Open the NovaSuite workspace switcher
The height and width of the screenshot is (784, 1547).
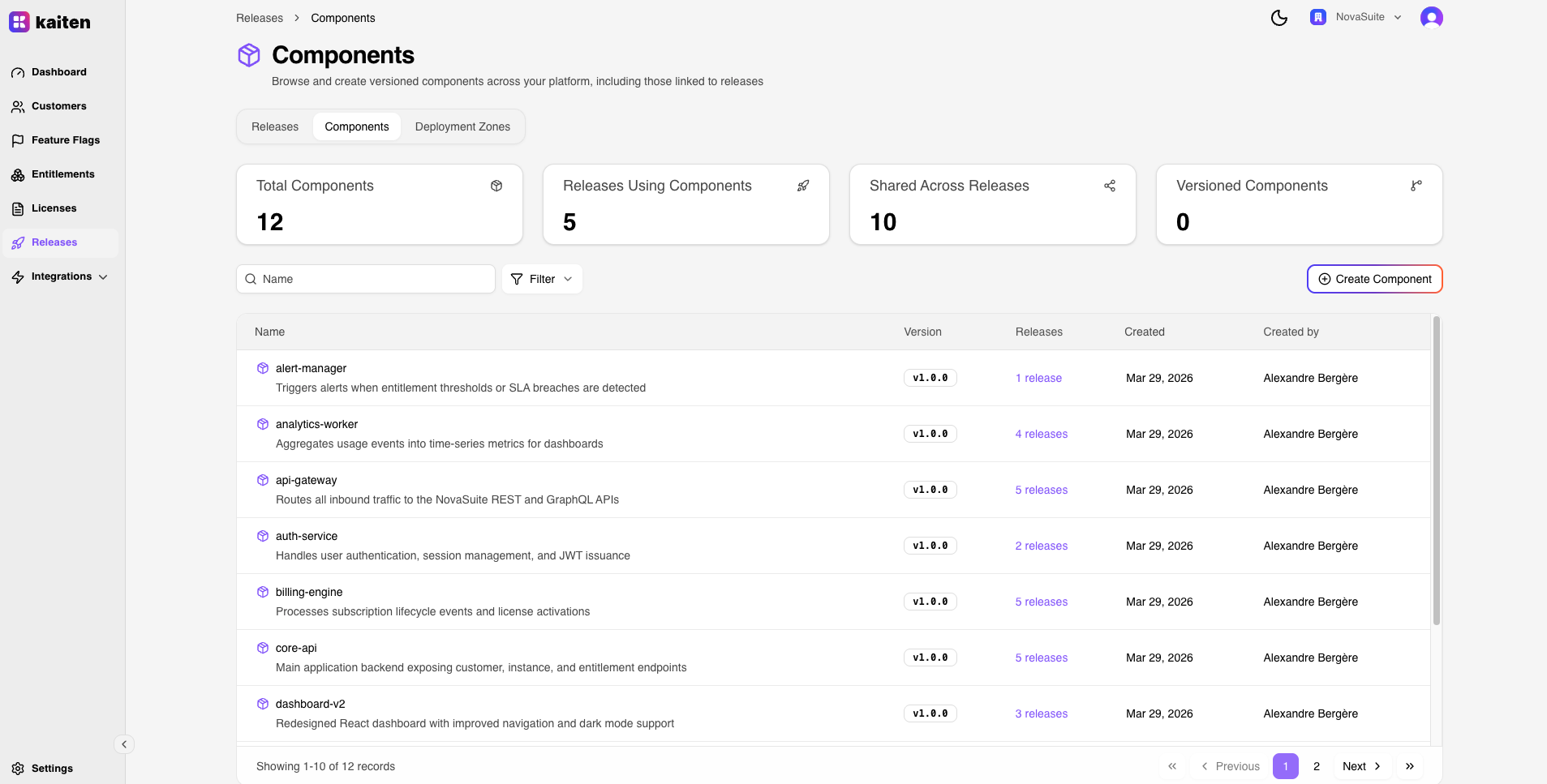pos(1356,17)
